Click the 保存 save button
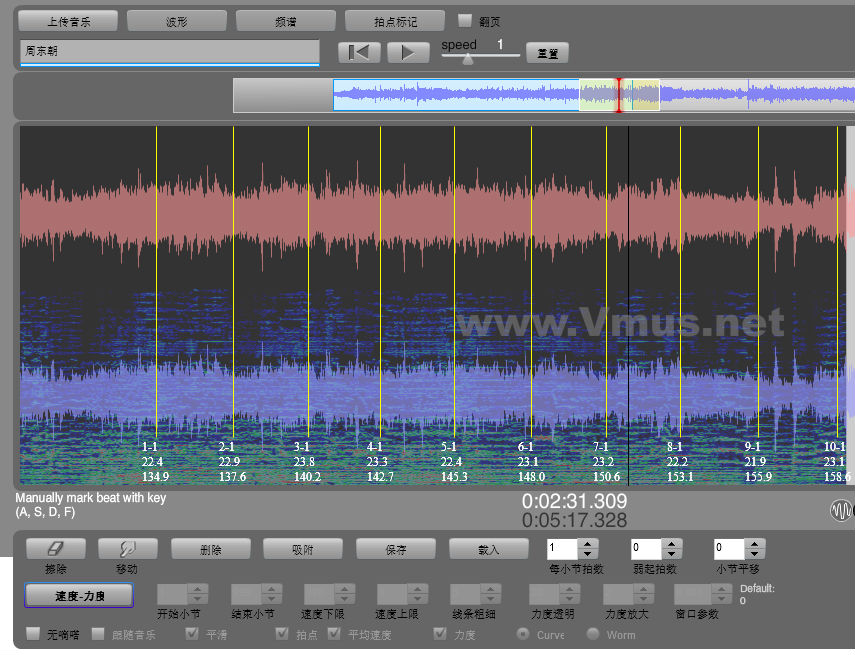855x655 pixels. 395,549
